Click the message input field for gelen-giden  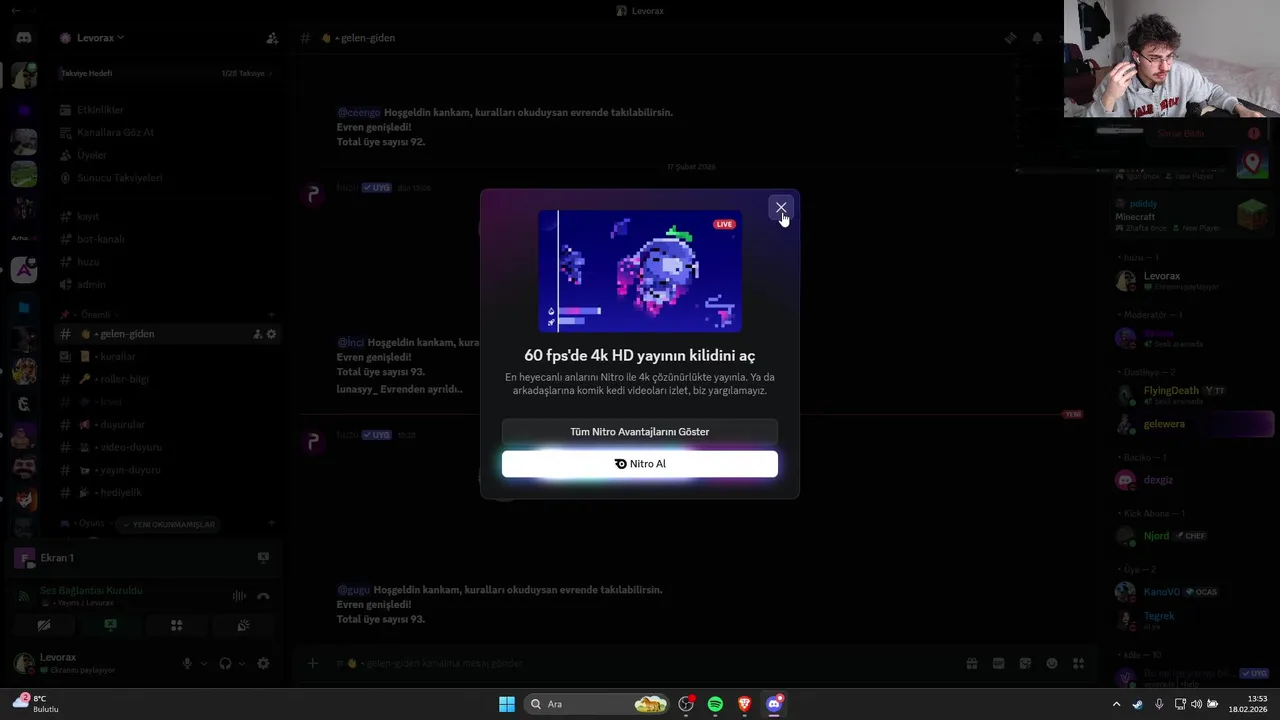tap(640, 663)
